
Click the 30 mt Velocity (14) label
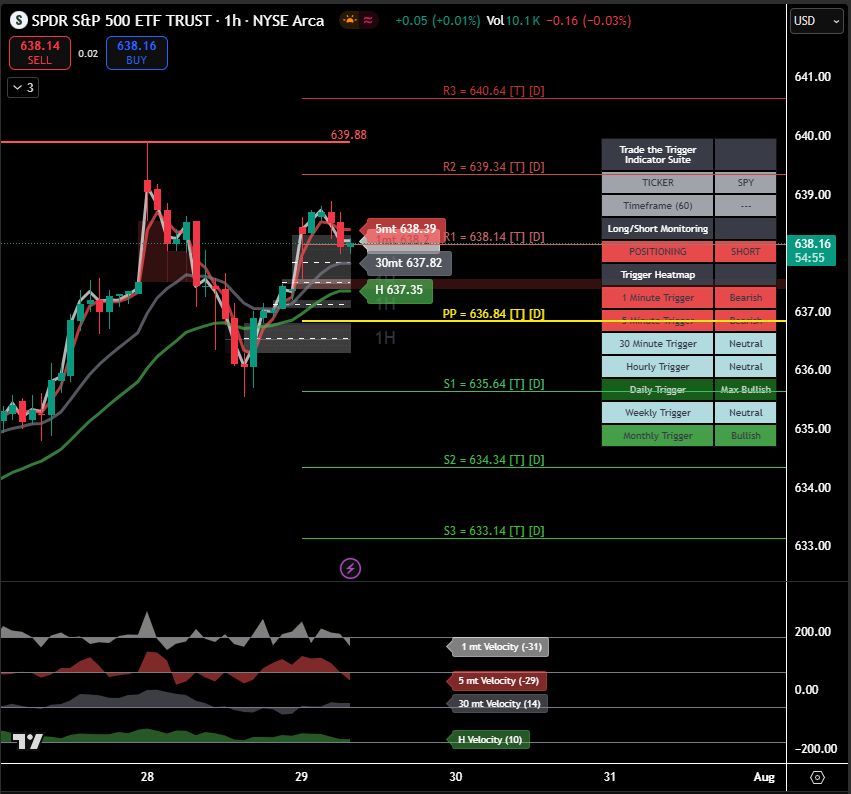pos(499,703)
